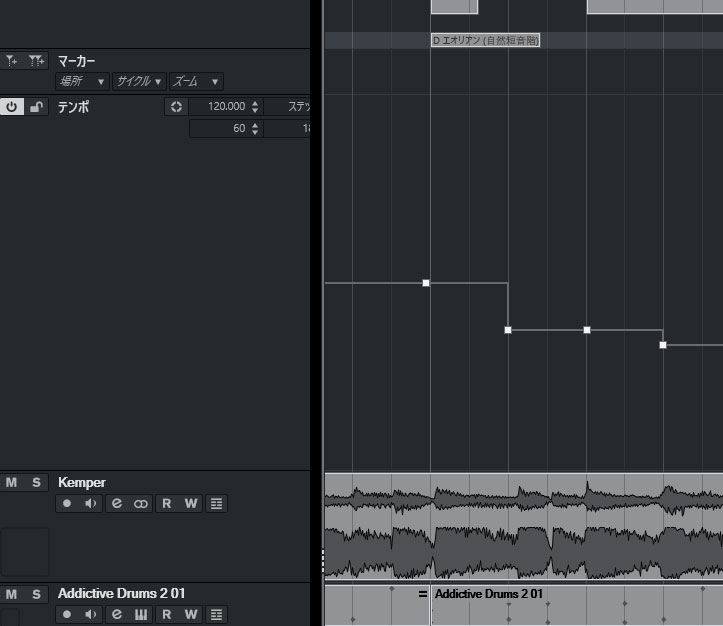Click the add cycle marker icon
This screenshot has height=626, width=723.
[x=37, y=61]
